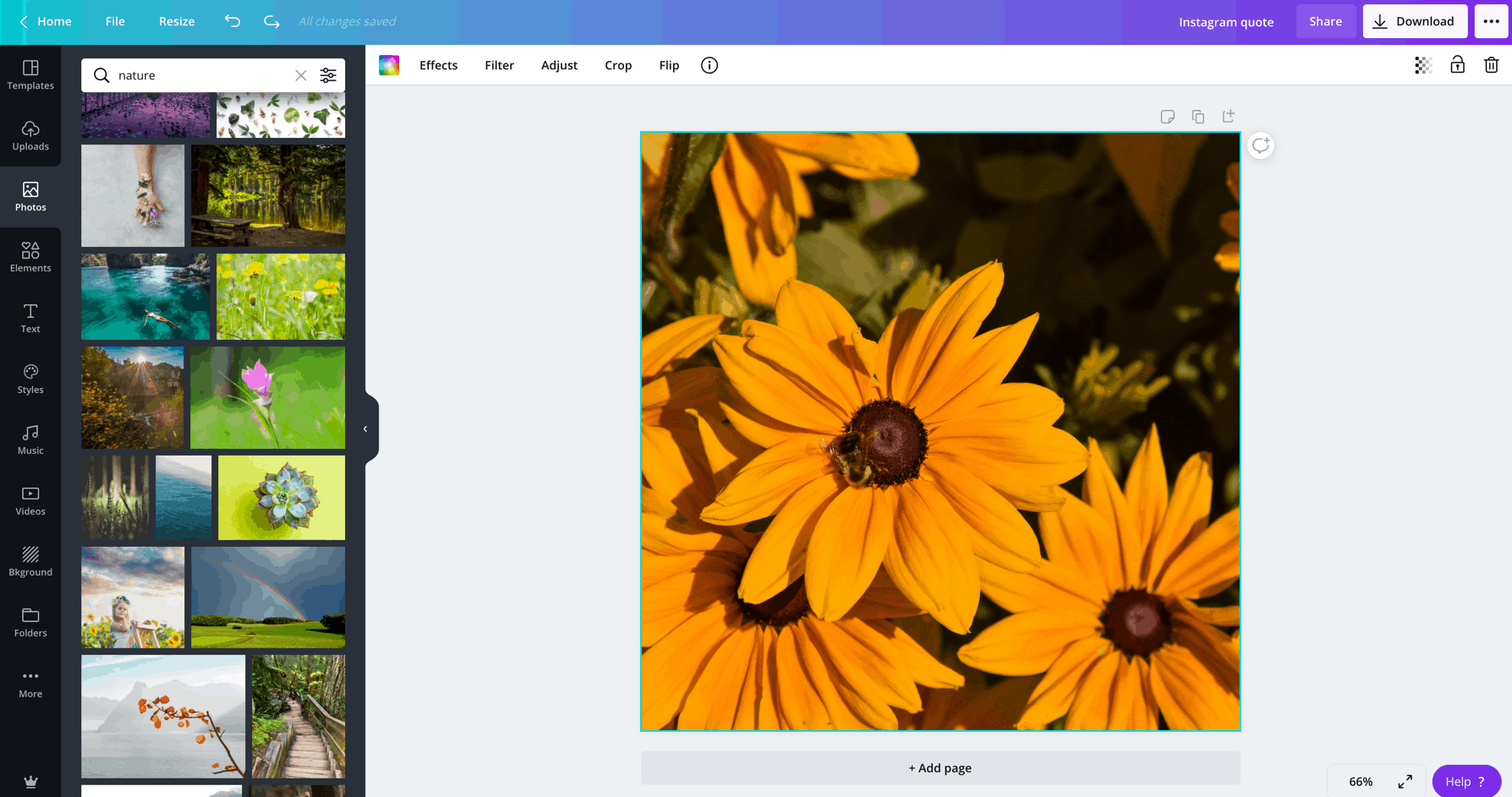Choose the blue ocean water photo

click(184, 498)
